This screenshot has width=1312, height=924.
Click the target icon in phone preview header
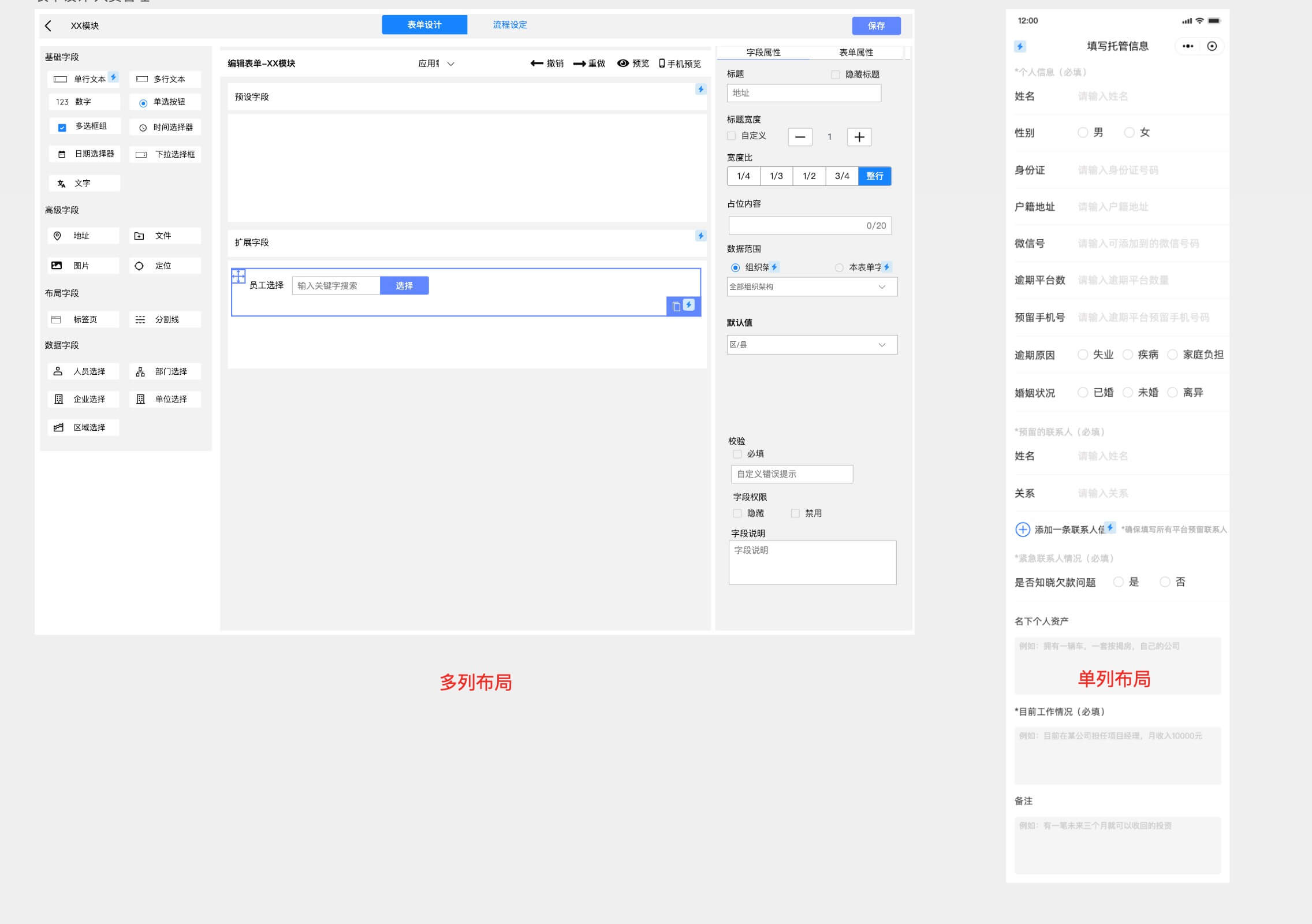click(1212, 46)
